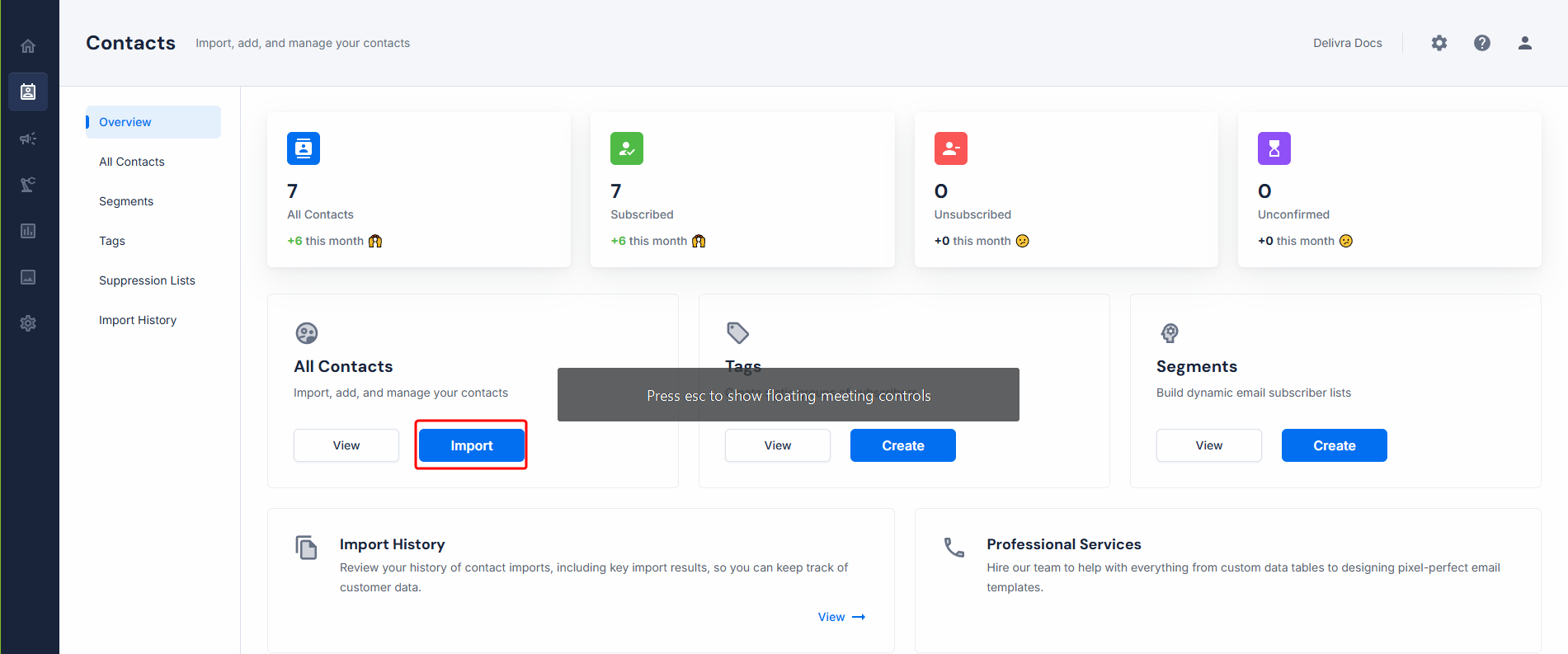1568x654 pixels.
Task: Click the Professional Services heading
Action: click(x=1064, y=544)
